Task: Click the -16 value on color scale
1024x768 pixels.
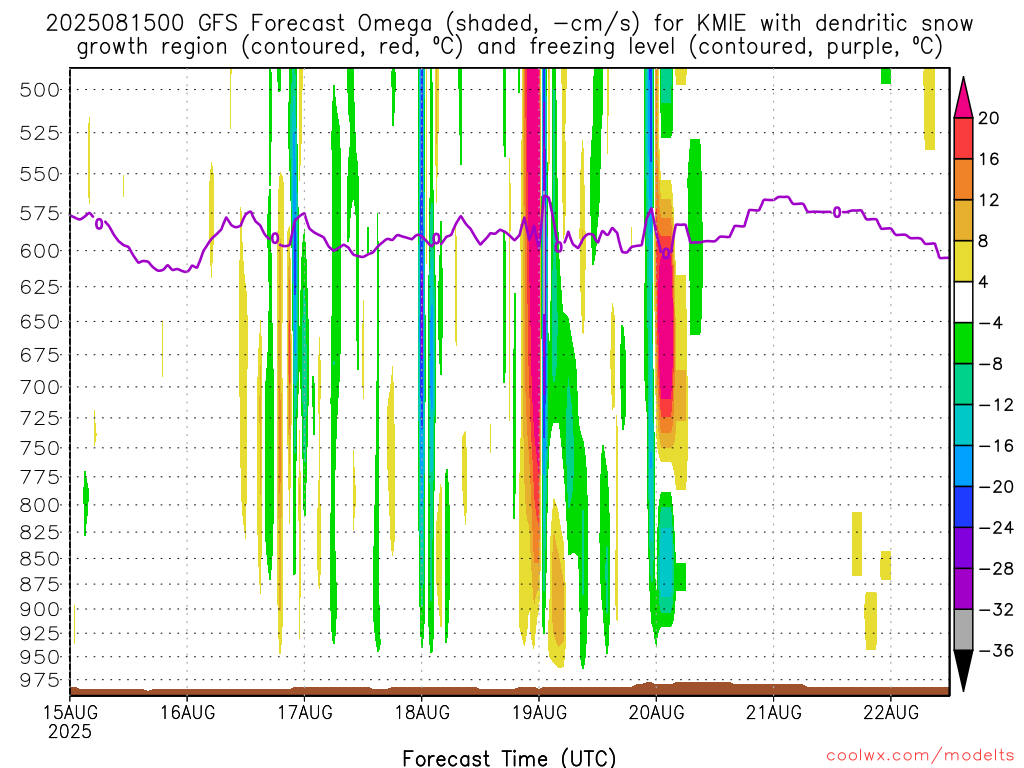Action: 997,446
